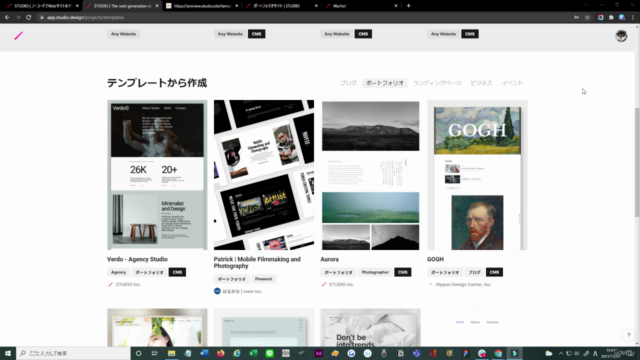Open the Verdo Agency Studio template thumbnail
Image resolution: width=640 pixels, height=360 pixels.
(x=157, y=175)
